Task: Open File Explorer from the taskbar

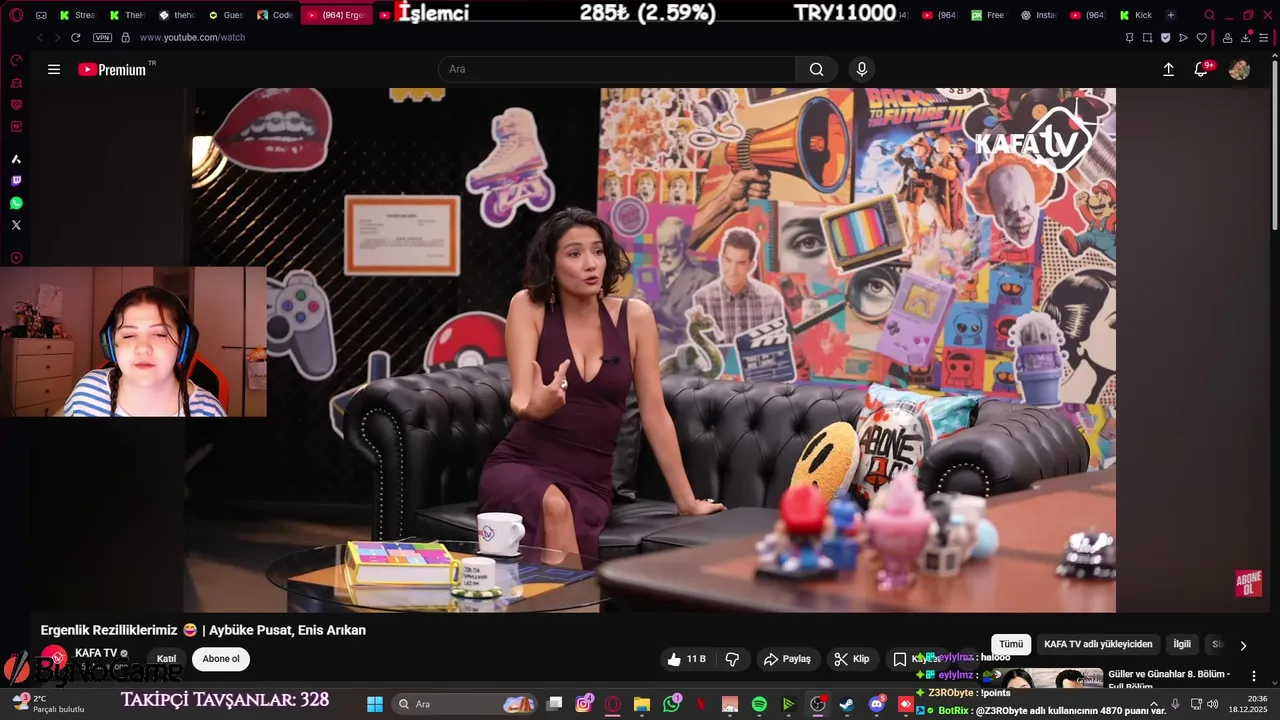Action: pos(642,704)
